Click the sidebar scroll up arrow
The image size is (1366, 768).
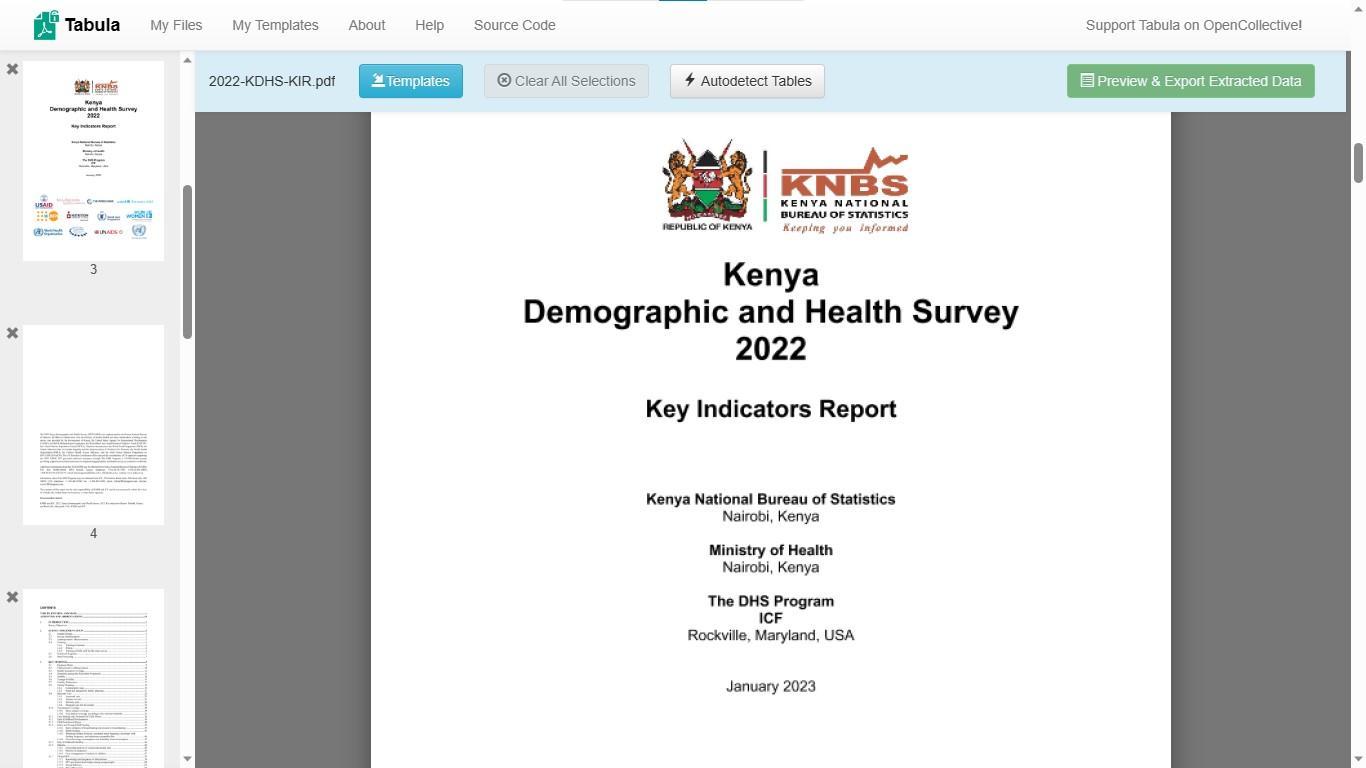(x=187, y=61)
